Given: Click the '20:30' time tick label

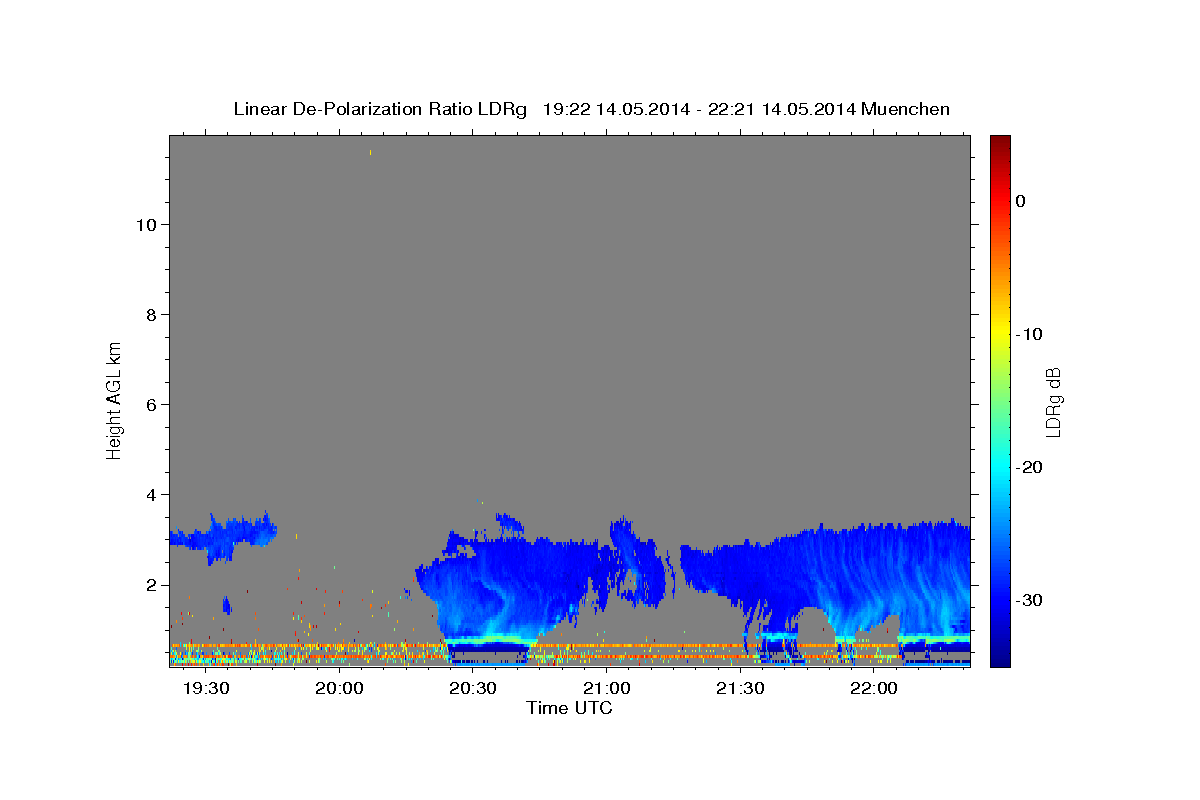Looking at the screenshot, I should (x=472, y=689).
